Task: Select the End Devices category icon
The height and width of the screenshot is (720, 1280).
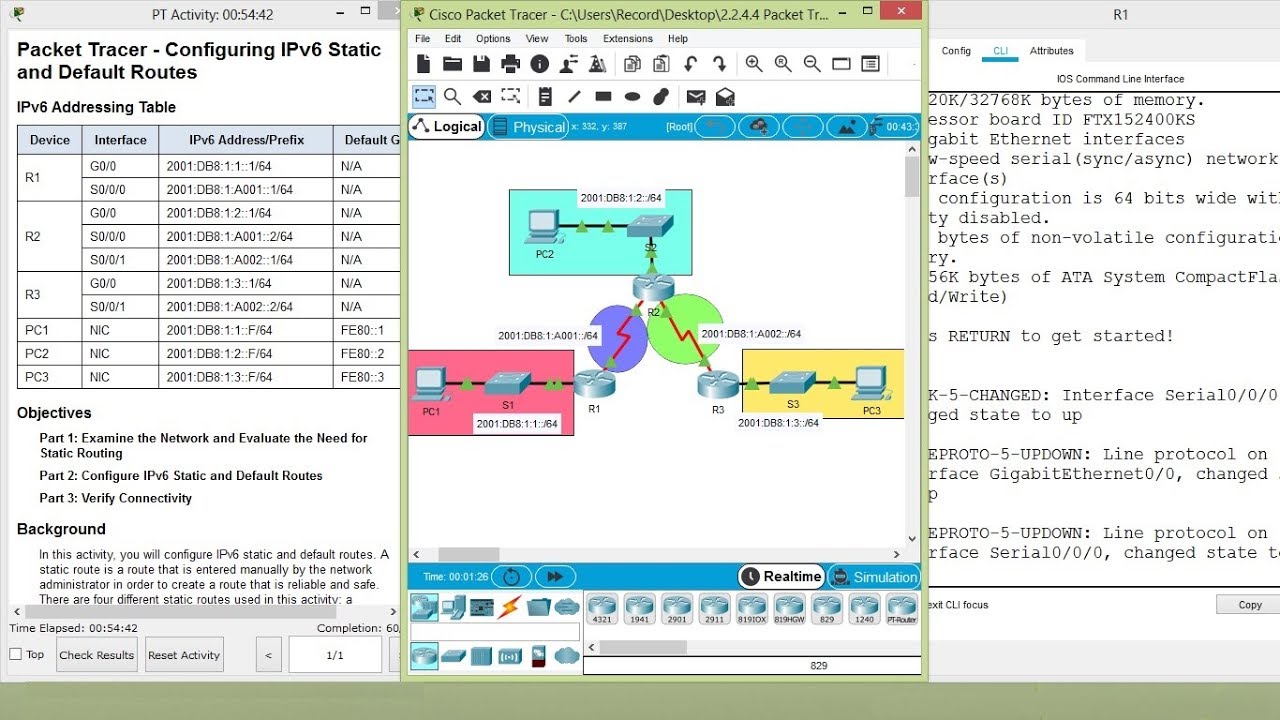Action: (453, 606)
